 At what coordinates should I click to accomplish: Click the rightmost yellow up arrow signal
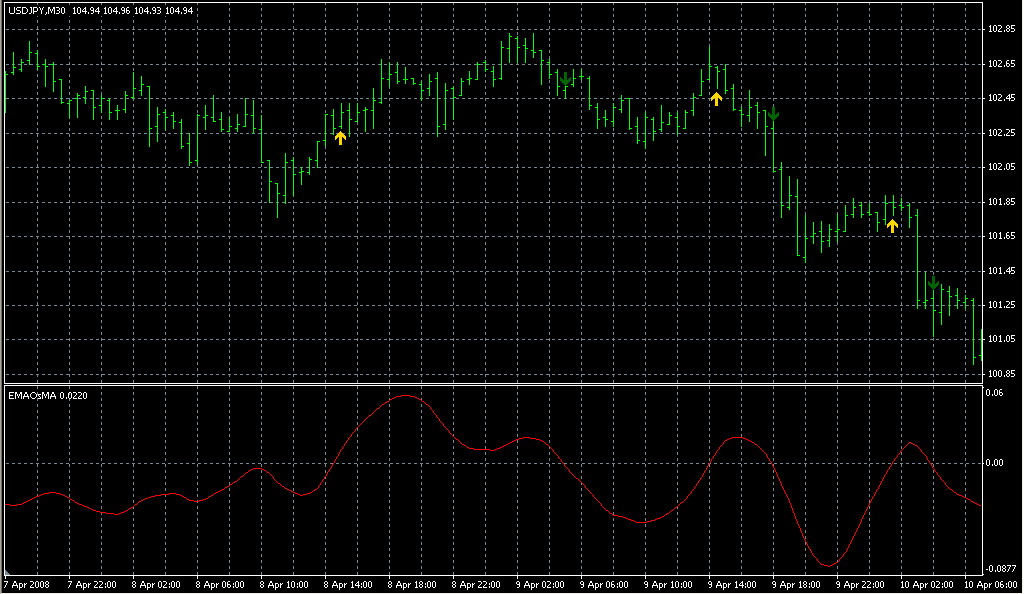click(892, 226)
